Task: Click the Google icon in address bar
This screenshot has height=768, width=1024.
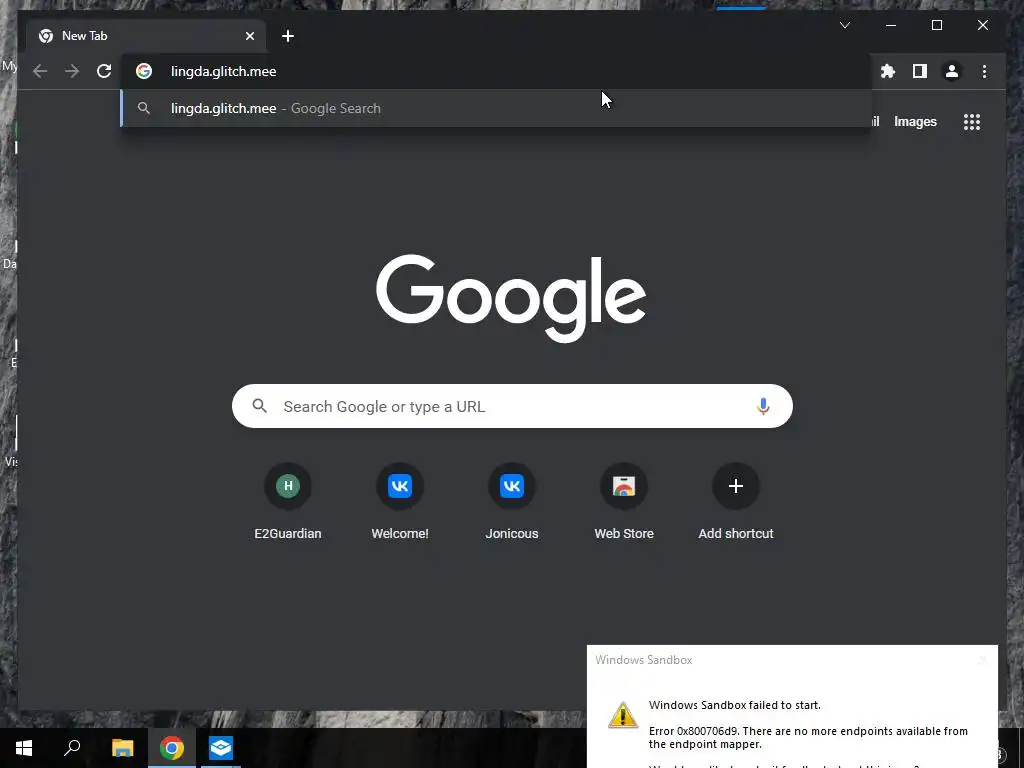Action: 144,71
